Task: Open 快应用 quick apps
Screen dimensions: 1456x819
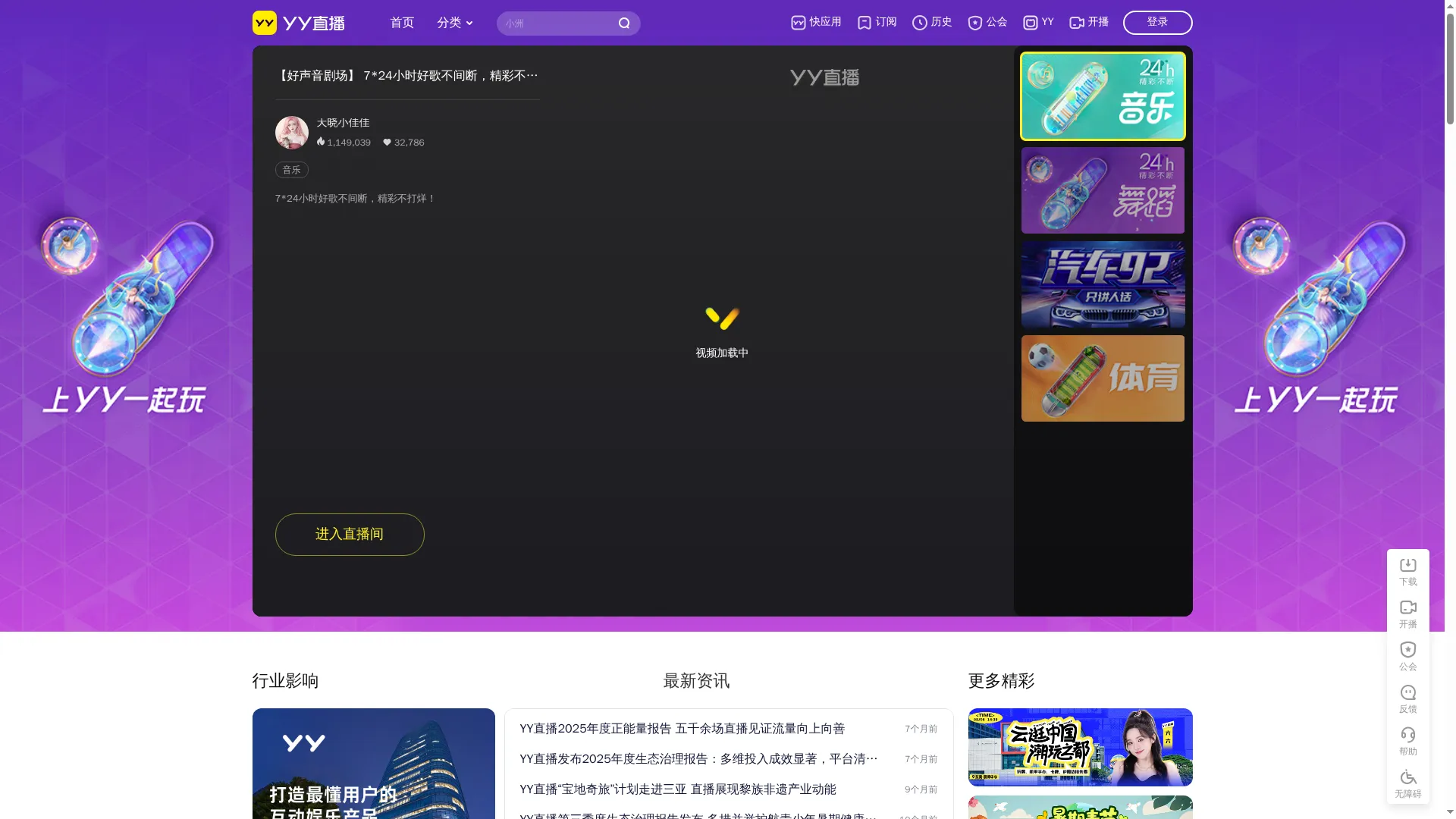Action: click(816, 23)
